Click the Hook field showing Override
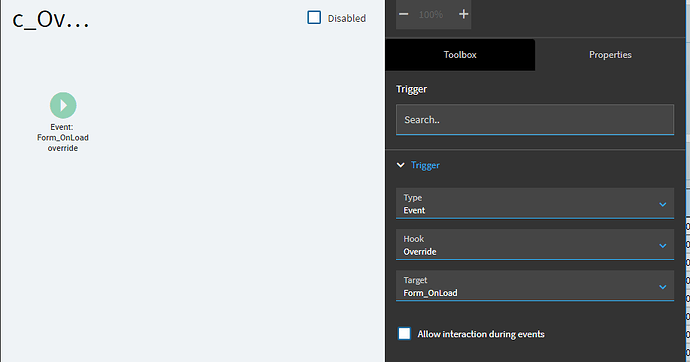The width and height of the screenshot is (690, 362). tap(535, 245)
